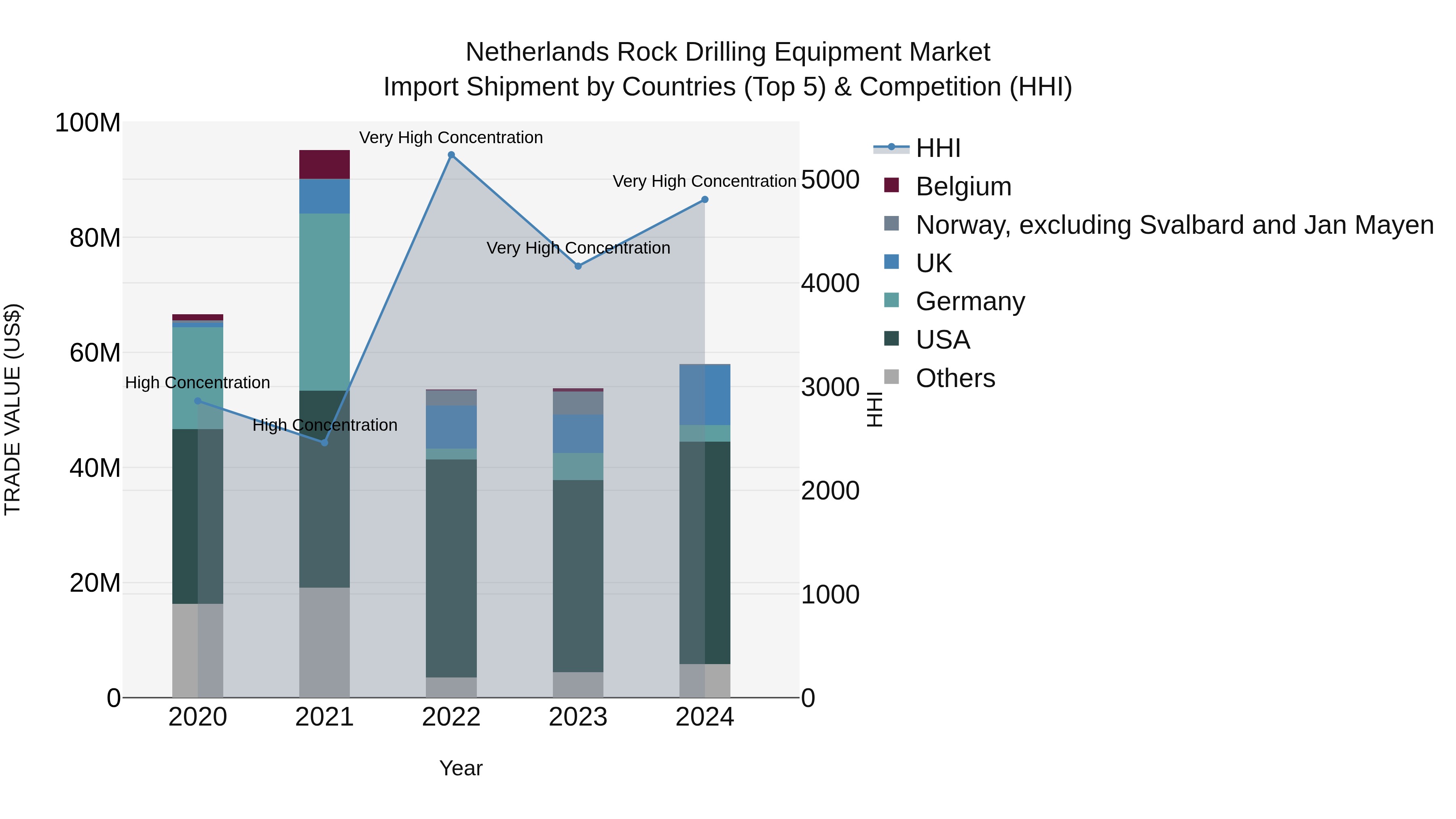1456x819 pixels.
Task: Click the 2023 Very High Concentration annotation
Action: tap(578, 248)
